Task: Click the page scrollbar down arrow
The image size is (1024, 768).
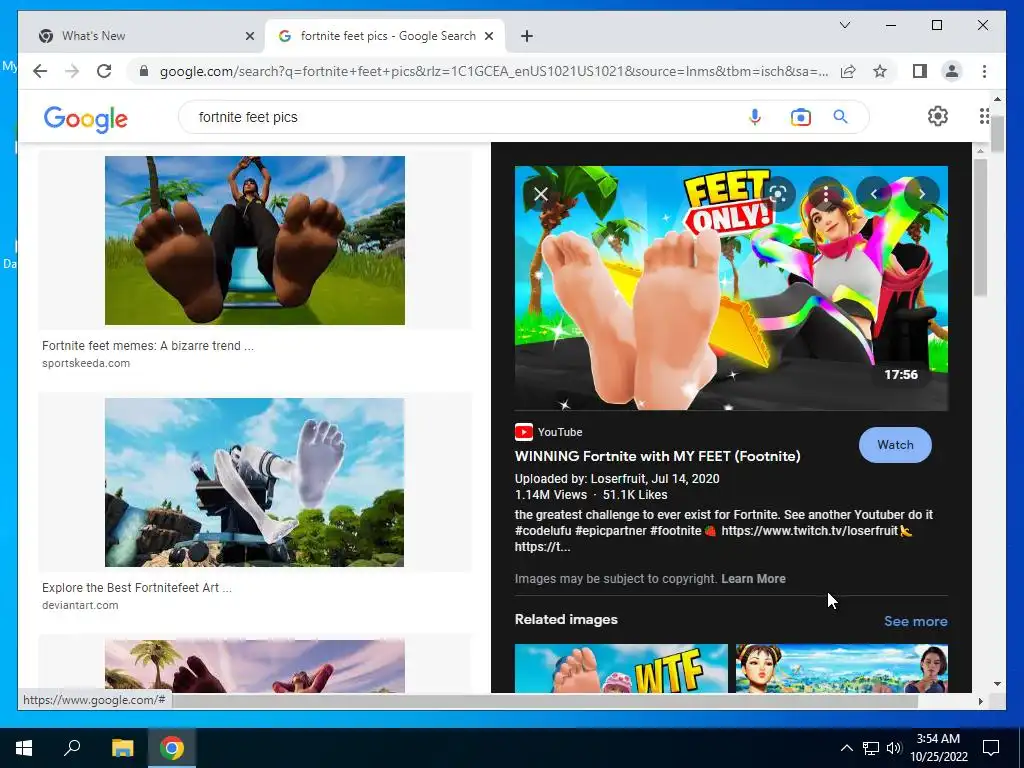Action: pos(997,684)
